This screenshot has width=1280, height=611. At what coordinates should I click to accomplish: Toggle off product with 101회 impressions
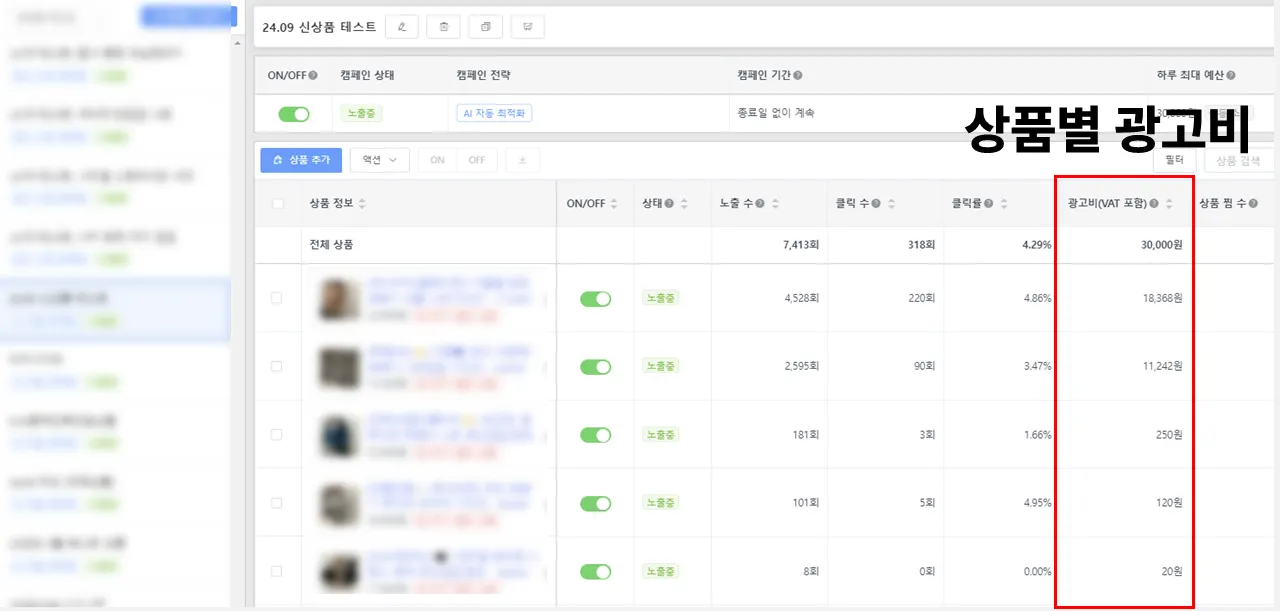pos(596,503)
